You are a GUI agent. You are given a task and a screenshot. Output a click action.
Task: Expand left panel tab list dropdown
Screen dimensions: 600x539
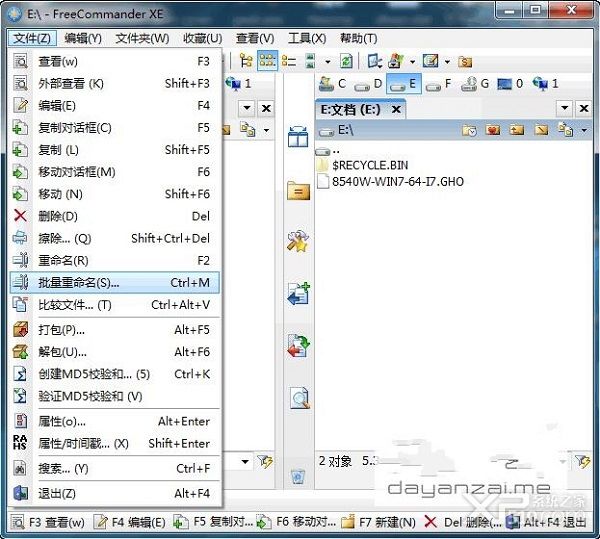click(247, 108)
